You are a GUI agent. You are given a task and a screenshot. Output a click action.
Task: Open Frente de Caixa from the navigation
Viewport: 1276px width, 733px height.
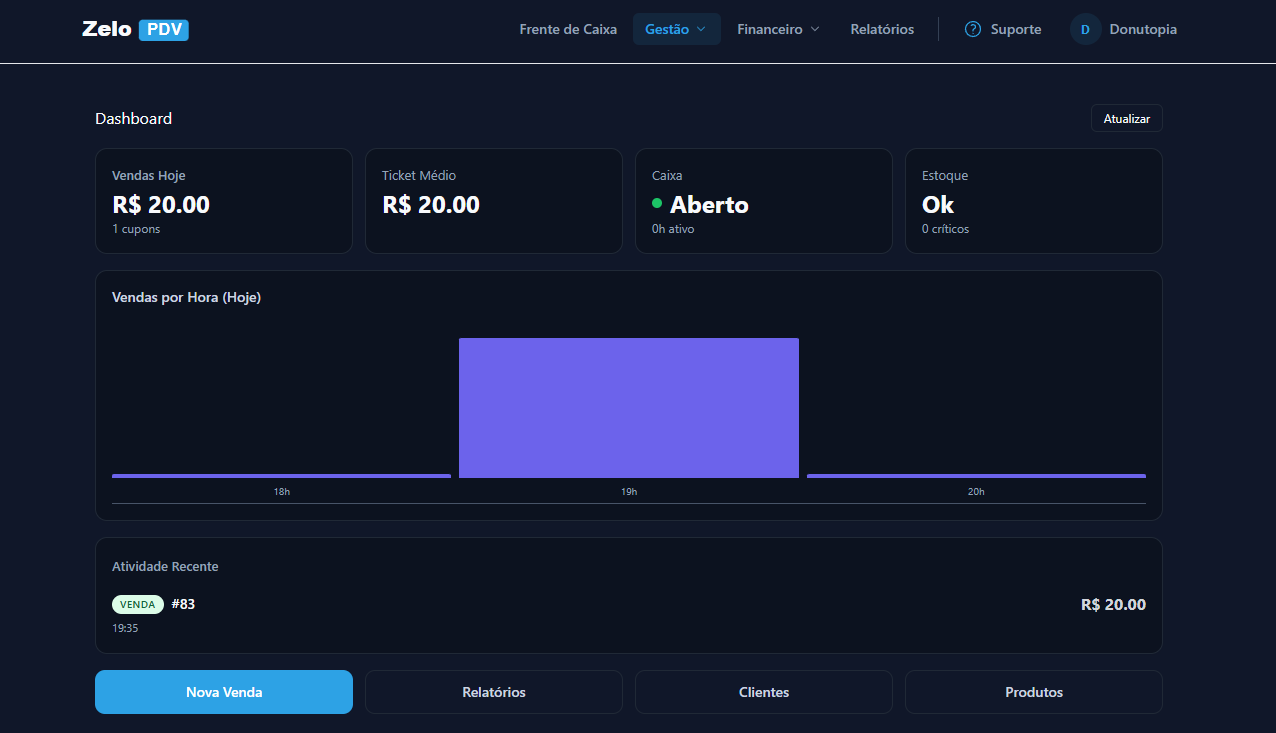coord(568,29)
